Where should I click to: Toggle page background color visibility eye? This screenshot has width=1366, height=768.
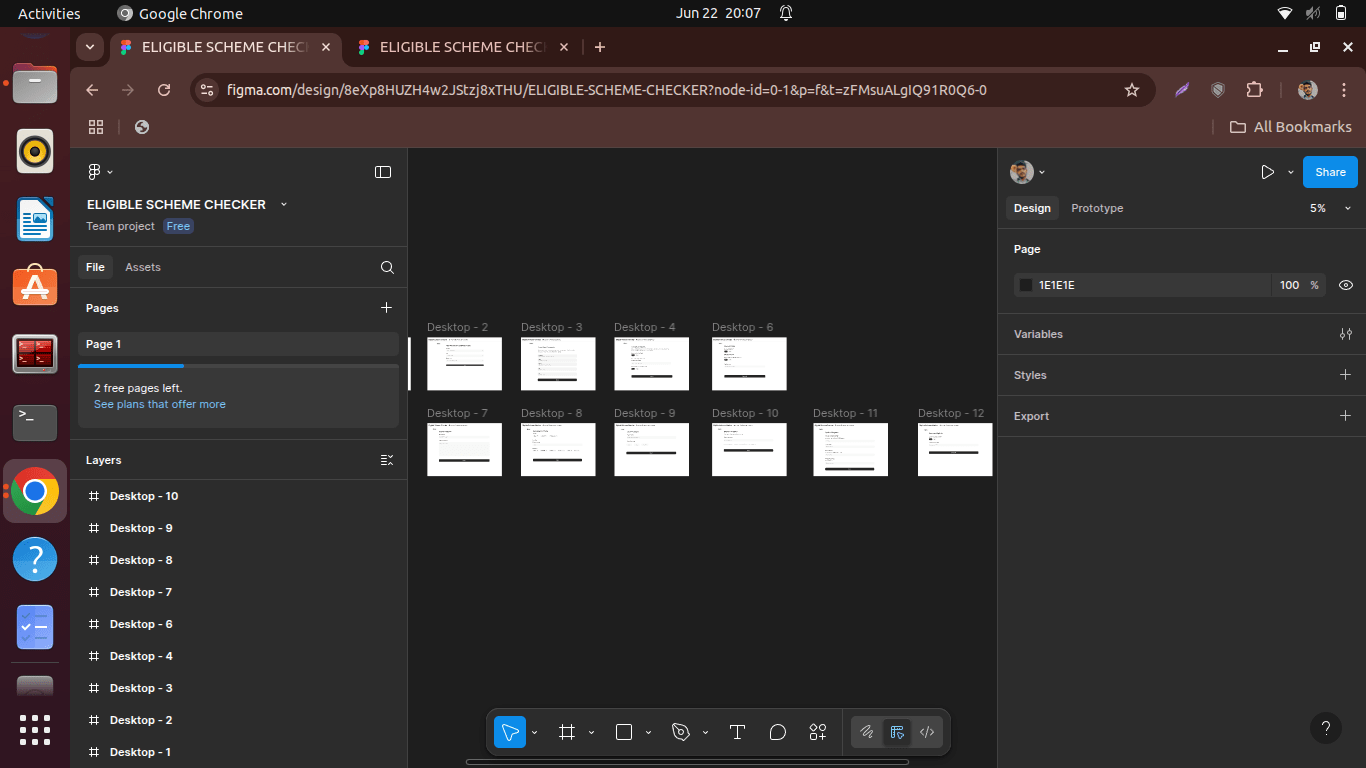point(1345,285)
